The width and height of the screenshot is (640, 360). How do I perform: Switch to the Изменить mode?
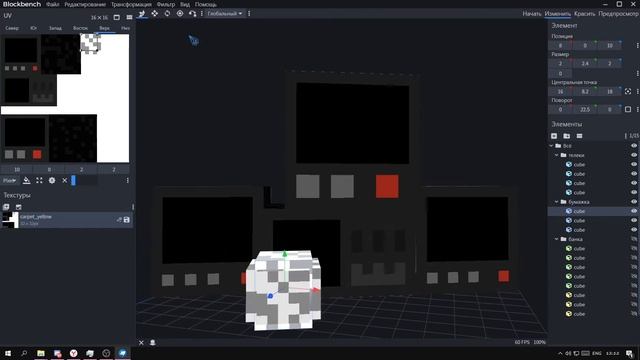click(558, 13)
